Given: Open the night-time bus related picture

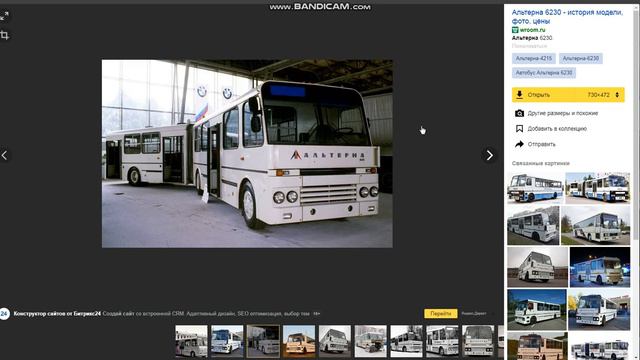Looking at the screenshot, I should (600, 267).
